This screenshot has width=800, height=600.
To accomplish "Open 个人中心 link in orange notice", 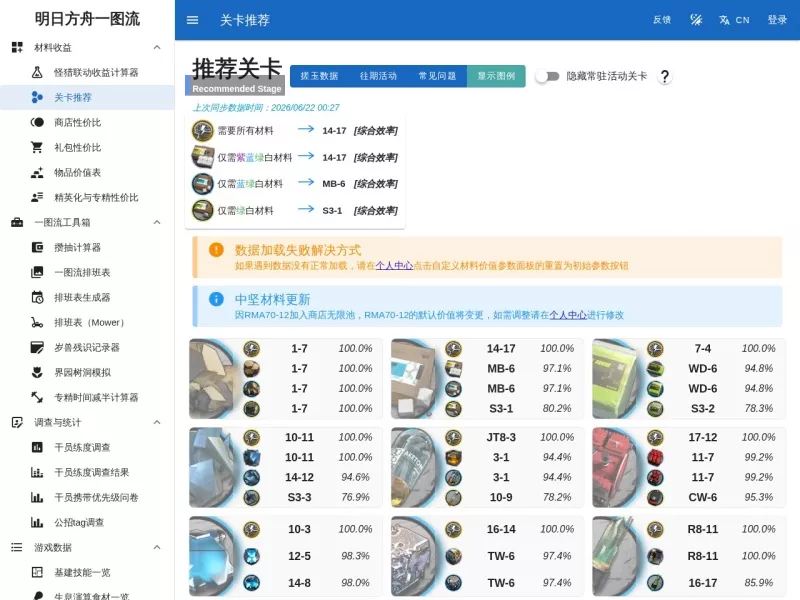I will click(x=394, y=266).
